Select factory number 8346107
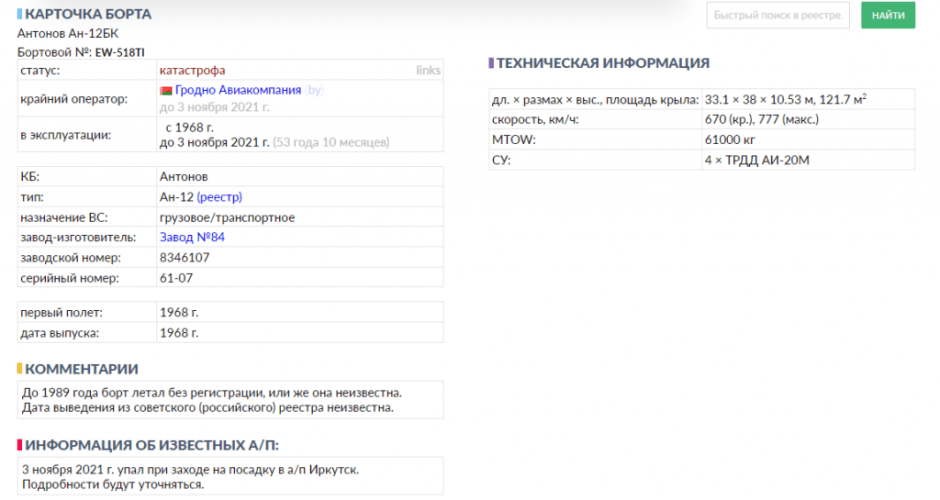This screenshot has width=940, height=500. click(185, 257)
